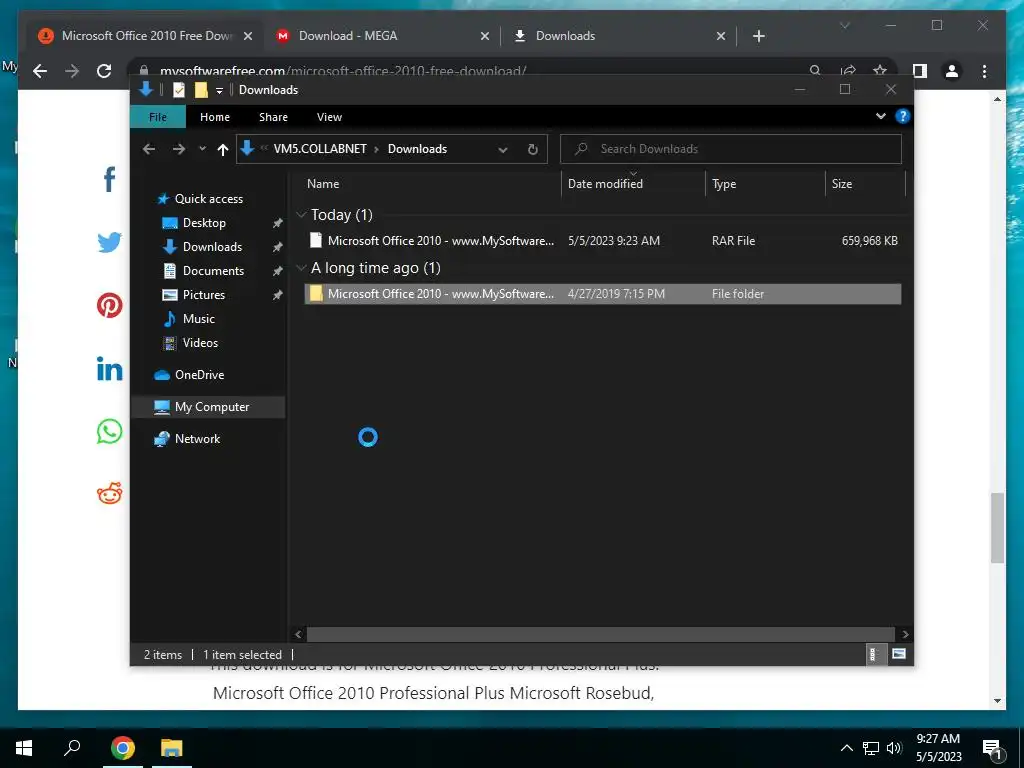This screenshot has height=768, width=1024.
Task: Open Chrome three-dot menu
Action: click(x=984, y=71)
